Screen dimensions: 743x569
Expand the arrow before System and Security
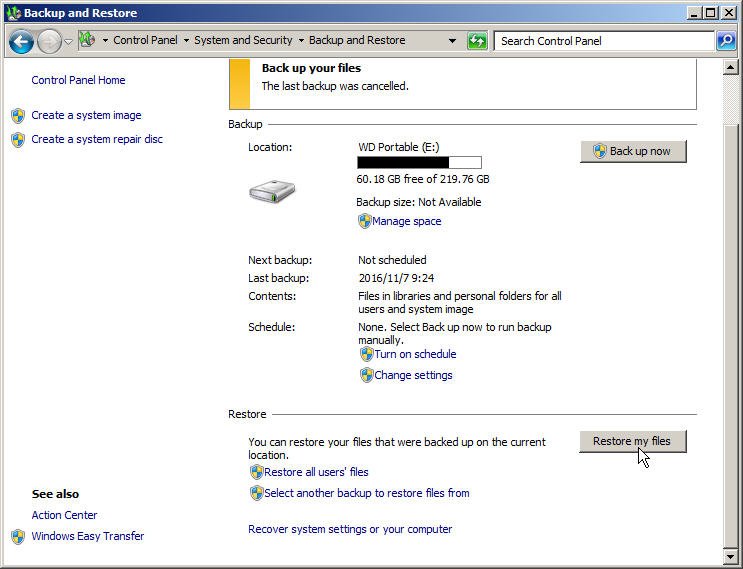pos(186,41)
